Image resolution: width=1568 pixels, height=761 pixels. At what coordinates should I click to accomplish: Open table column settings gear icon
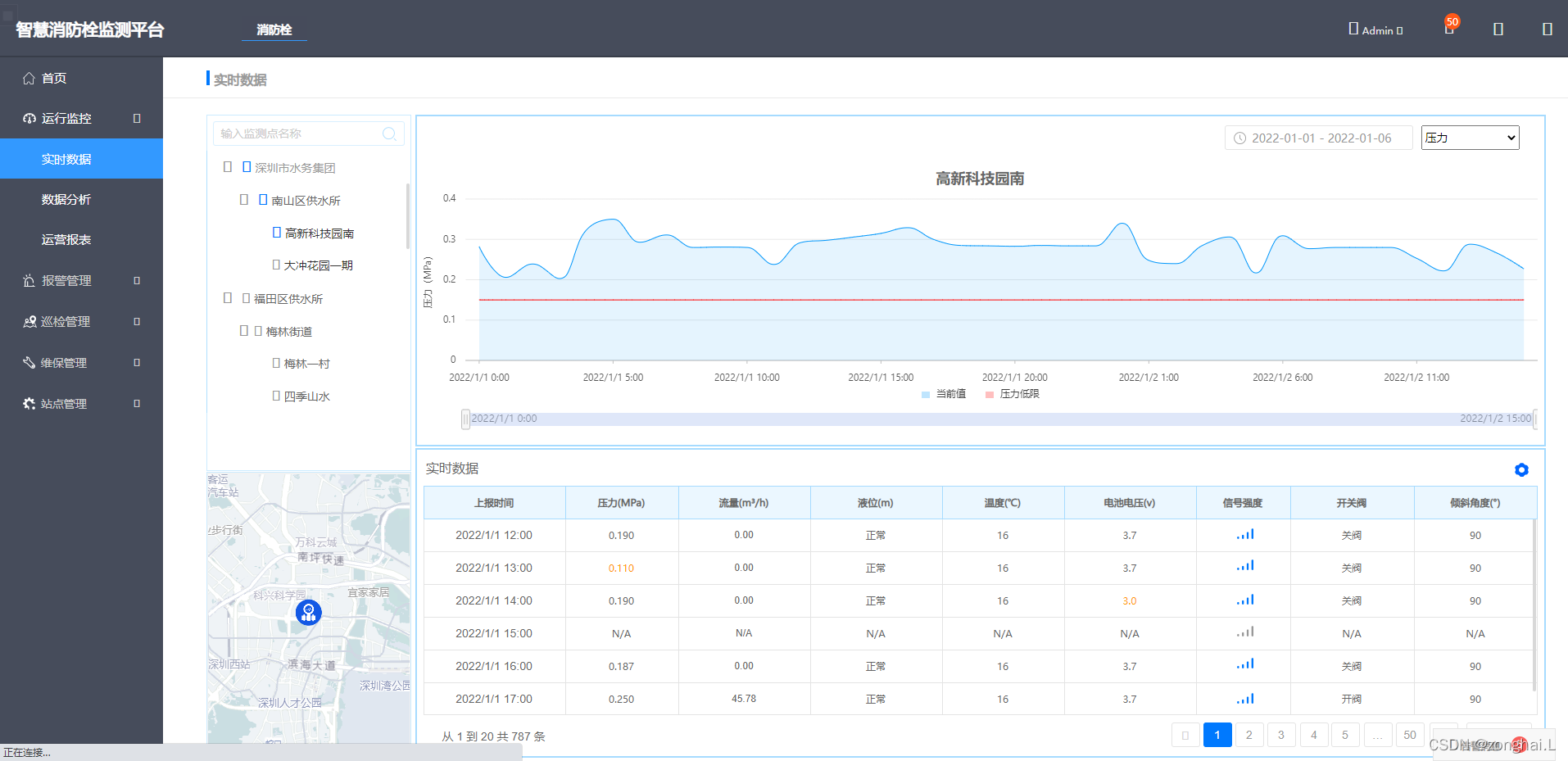[x=1521, y=469]
